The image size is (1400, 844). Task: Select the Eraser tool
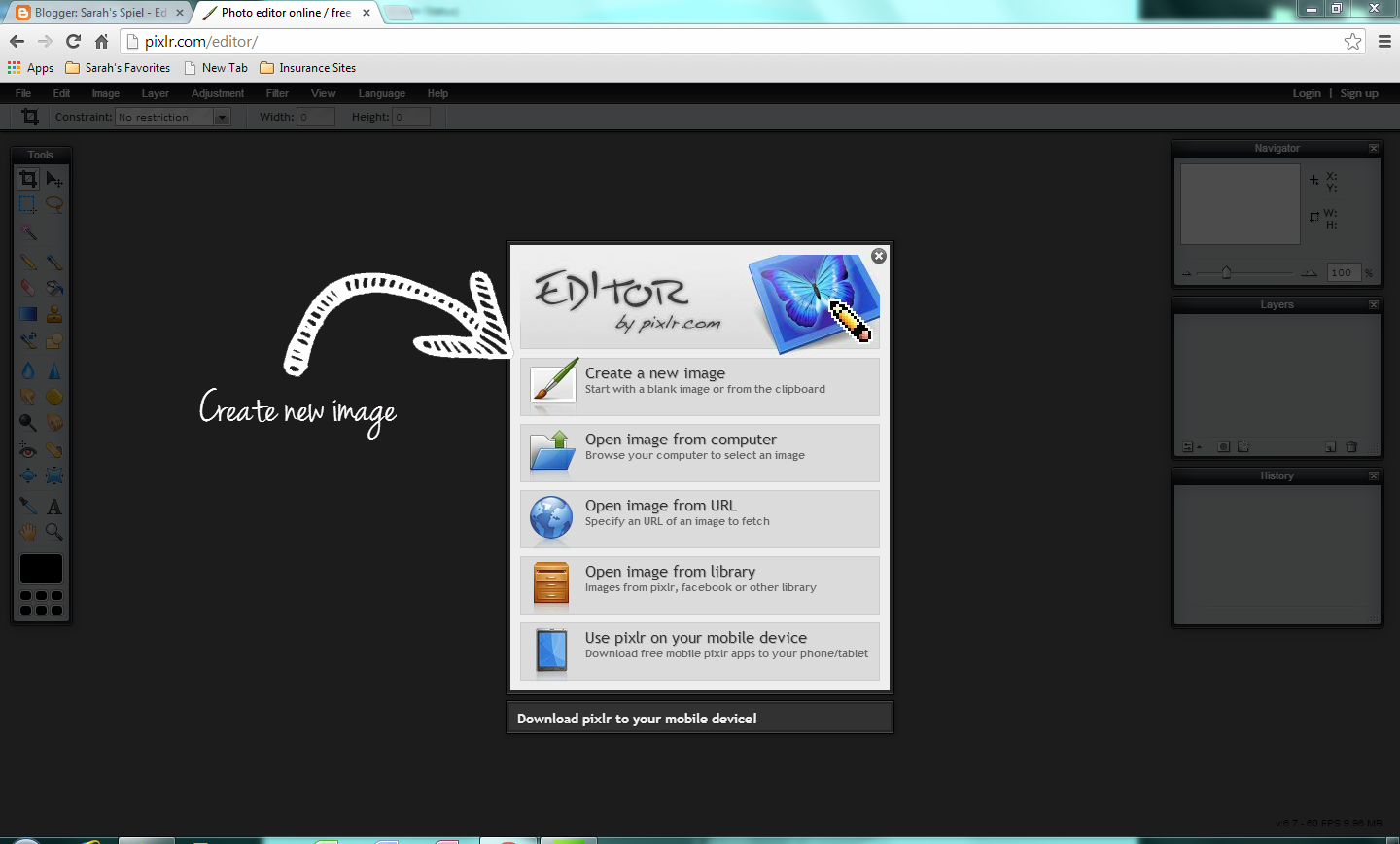[x=28, y=288]
